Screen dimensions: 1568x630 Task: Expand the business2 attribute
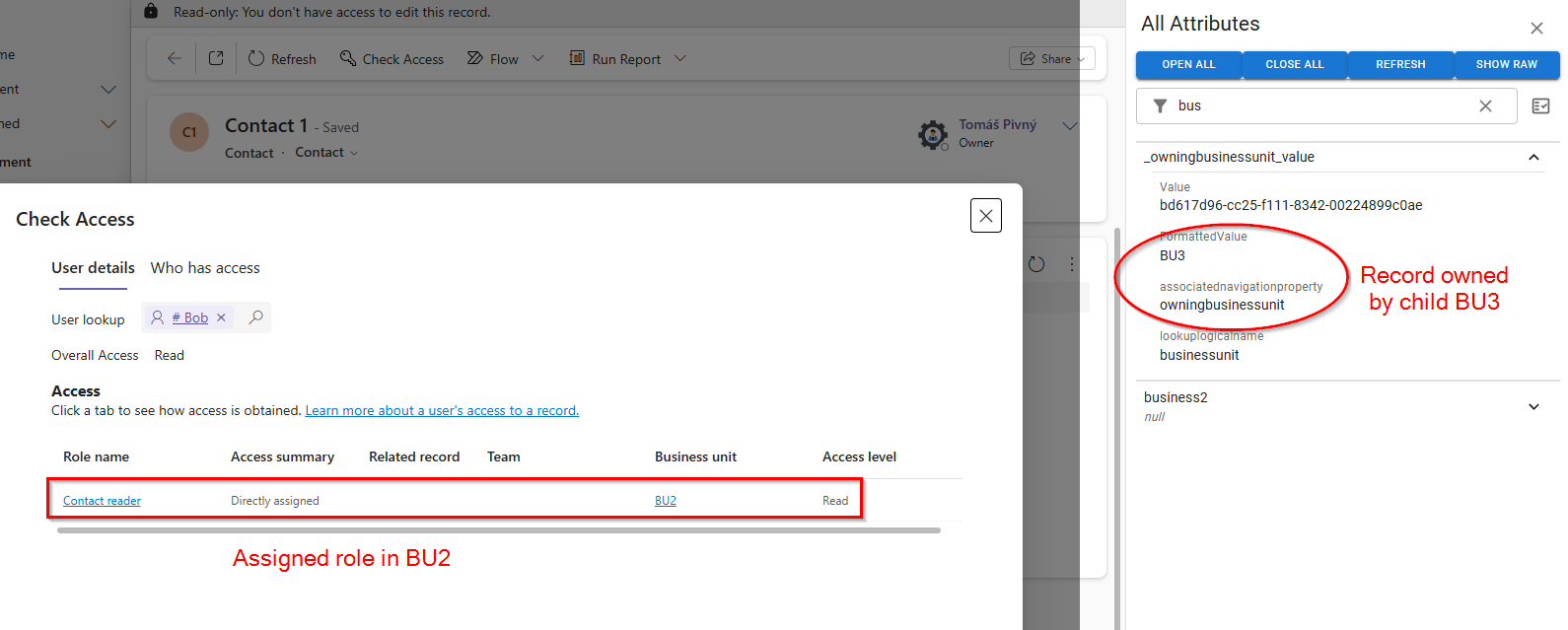(1533, 407)
